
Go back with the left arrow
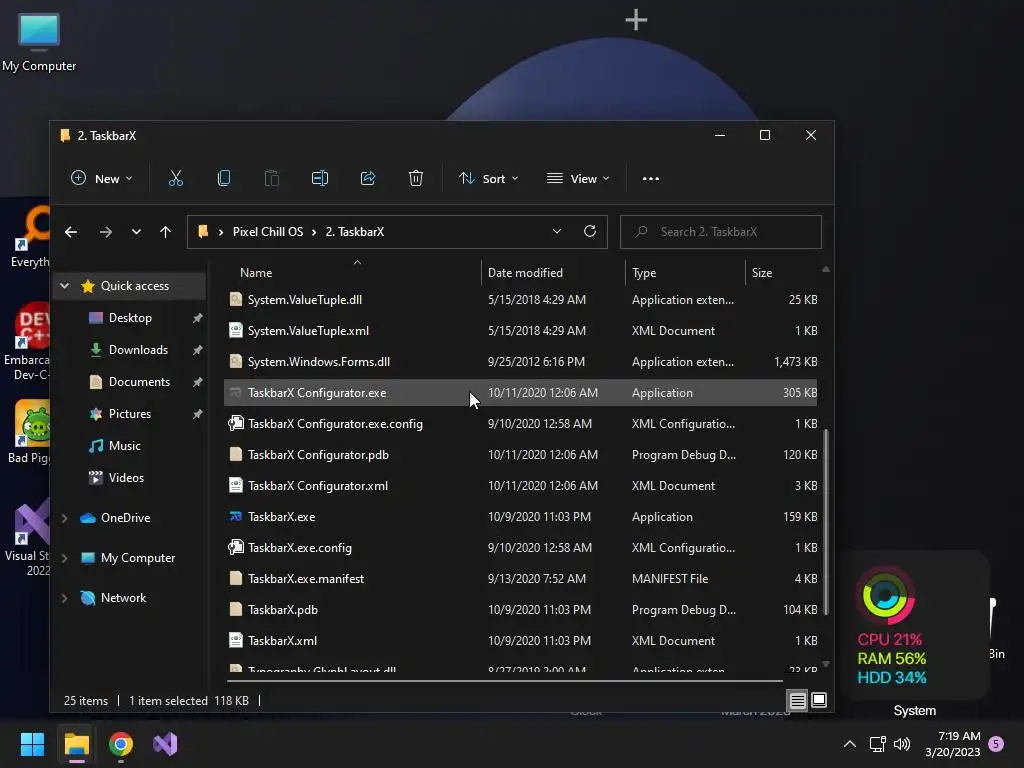71,232
